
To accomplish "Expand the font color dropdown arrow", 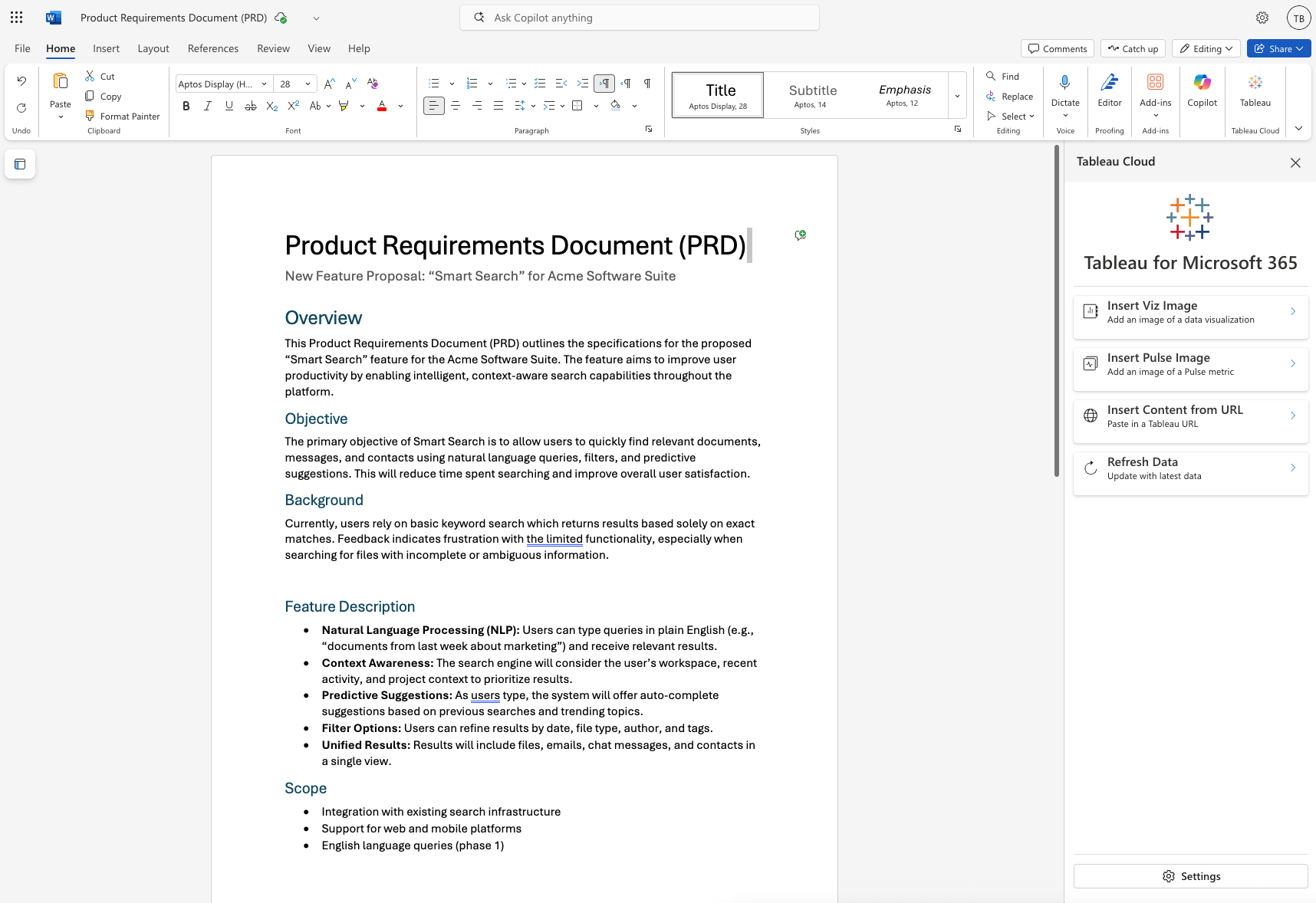I will point(400,106).
